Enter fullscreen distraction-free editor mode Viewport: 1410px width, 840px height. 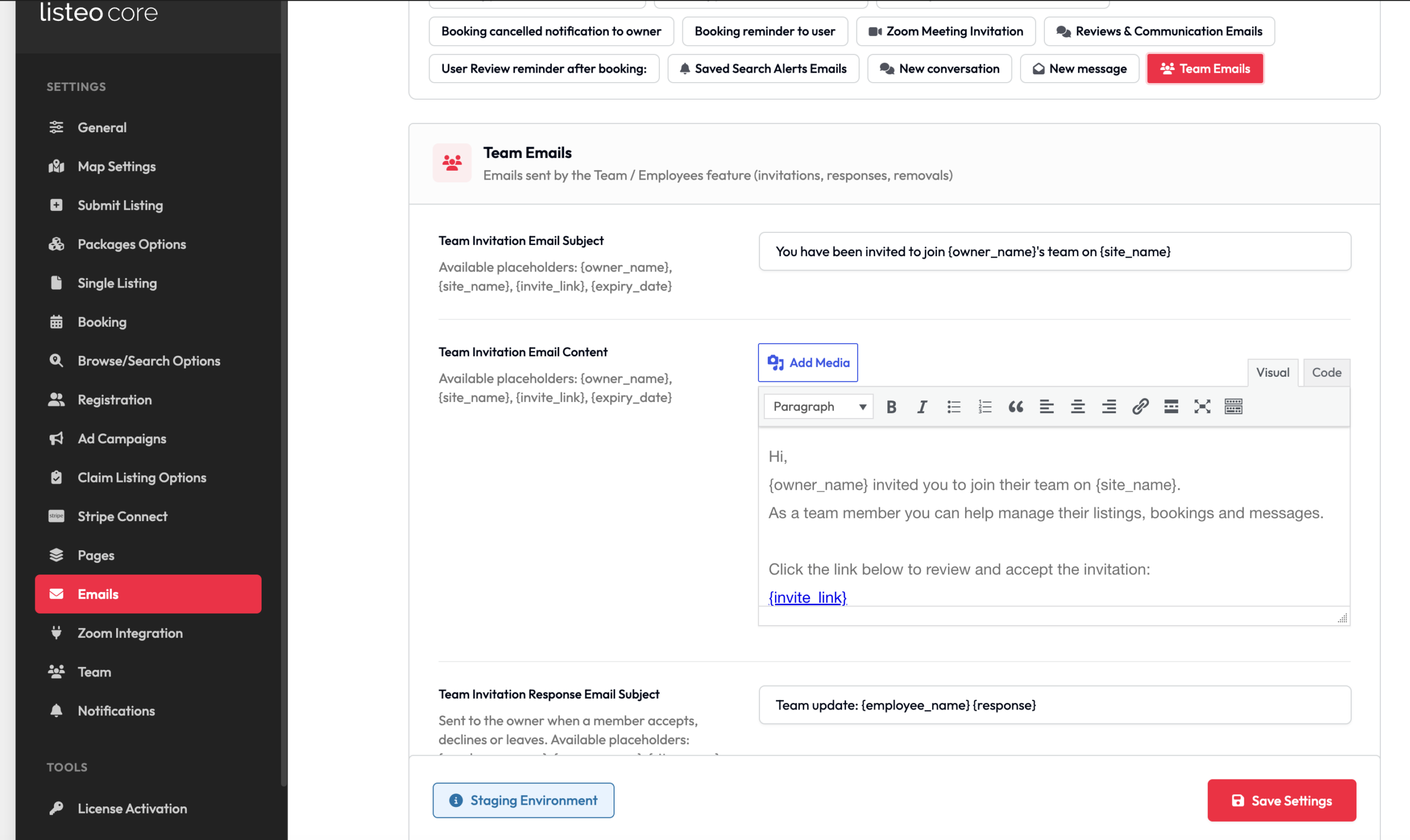point(1202,407)
